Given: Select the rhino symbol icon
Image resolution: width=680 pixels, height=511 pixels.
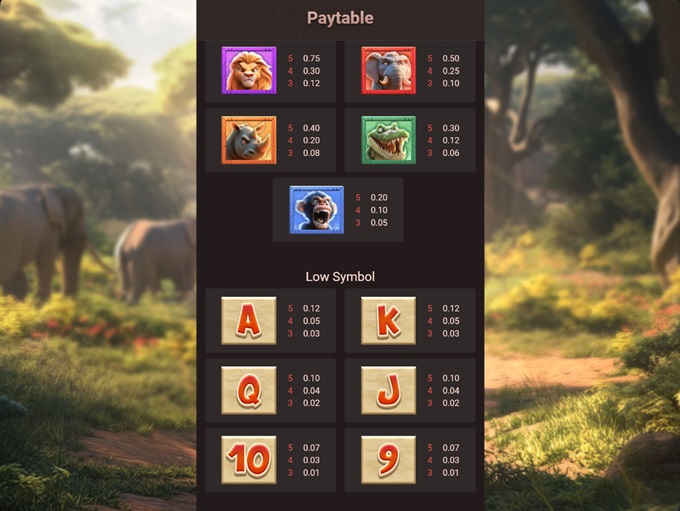Looking at the screenshot, I should (x=249, y=140).
